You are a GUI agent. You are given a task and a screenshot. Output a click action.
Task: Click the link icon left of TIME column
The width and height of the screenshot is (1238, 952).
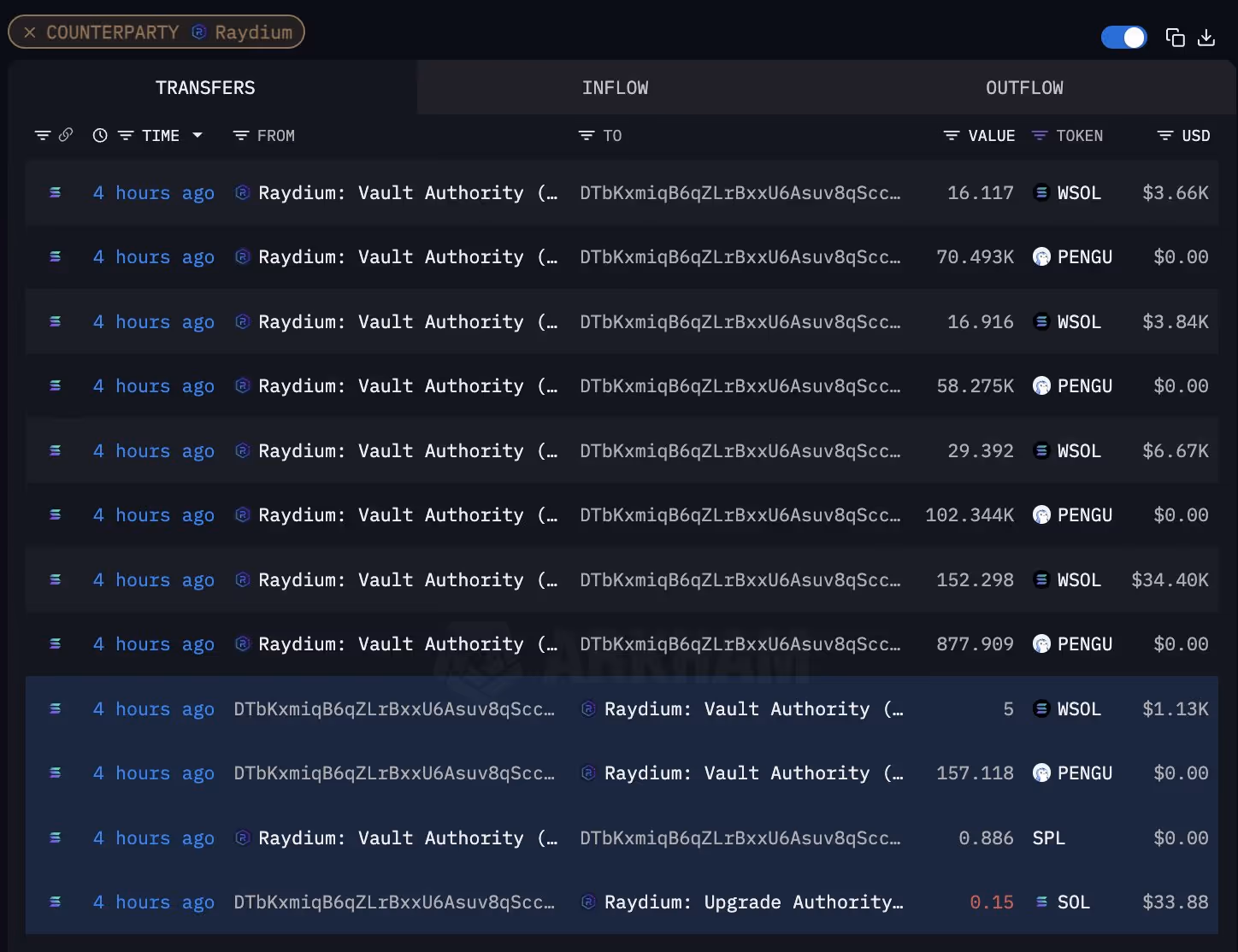point(68,135)
